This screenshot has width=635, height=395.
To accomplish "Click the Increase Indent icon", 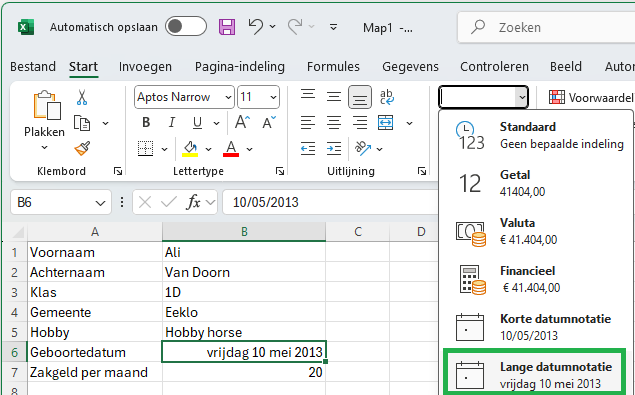I will point(334,149).
